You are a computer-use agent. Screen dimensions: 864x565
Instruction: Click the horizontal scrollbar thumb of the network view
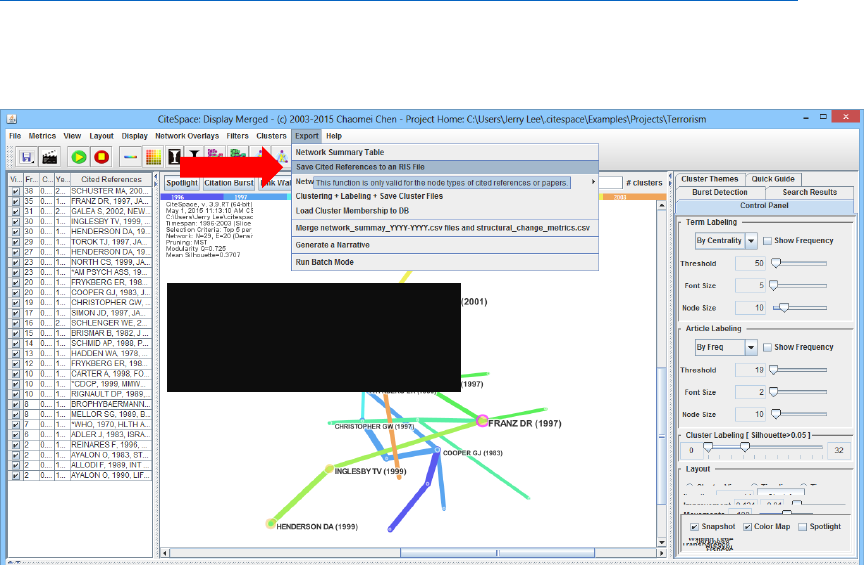pos(497,552)
